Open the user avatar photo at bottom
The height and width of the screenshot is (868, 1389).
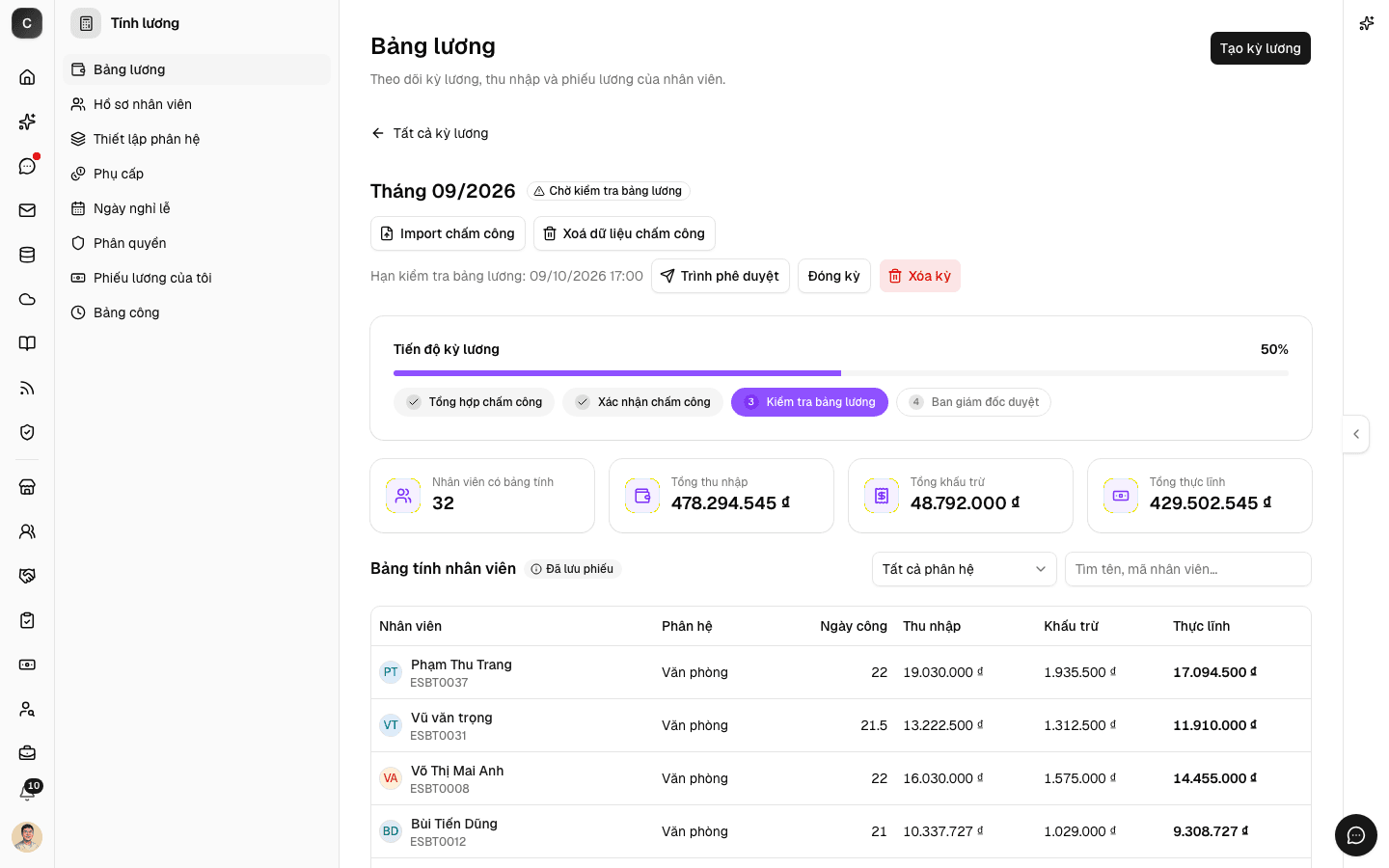(27, 836)
